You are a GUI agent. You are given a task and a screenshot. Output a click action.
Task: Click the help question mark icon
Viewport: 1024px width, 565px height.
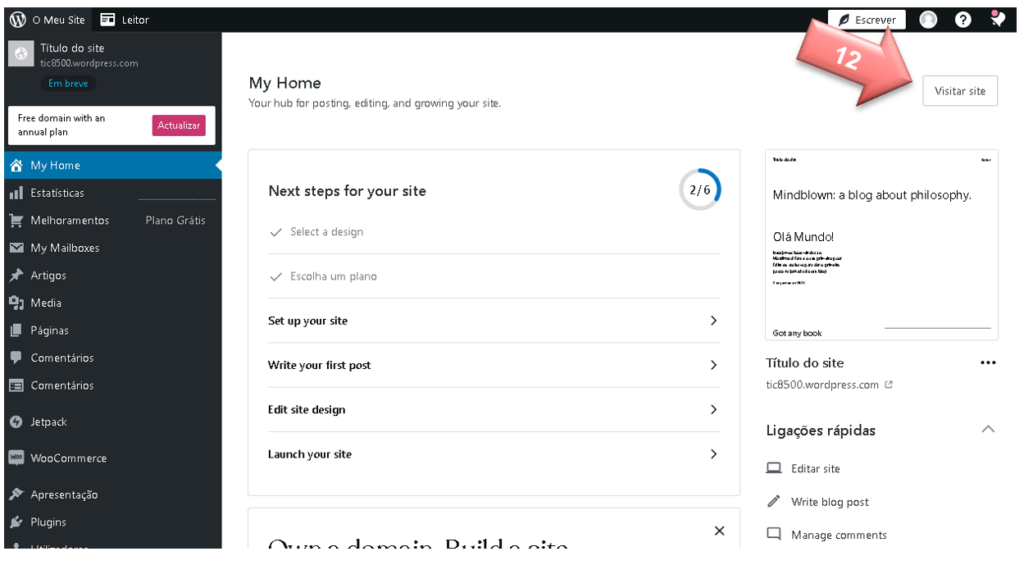tap(963, 19)
